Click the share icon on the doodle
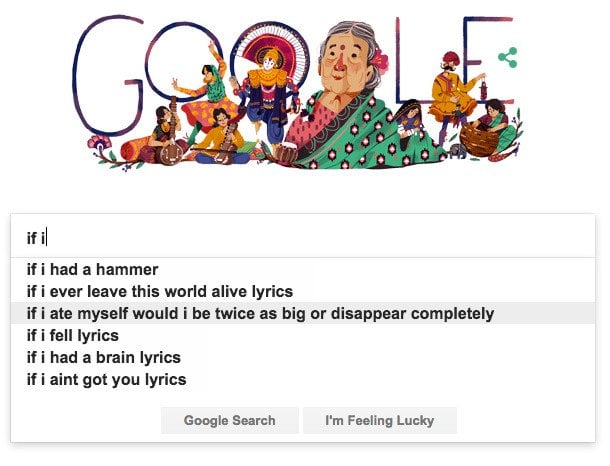The width and height of the screenshot is (610, 466). [x=507, y=57]
